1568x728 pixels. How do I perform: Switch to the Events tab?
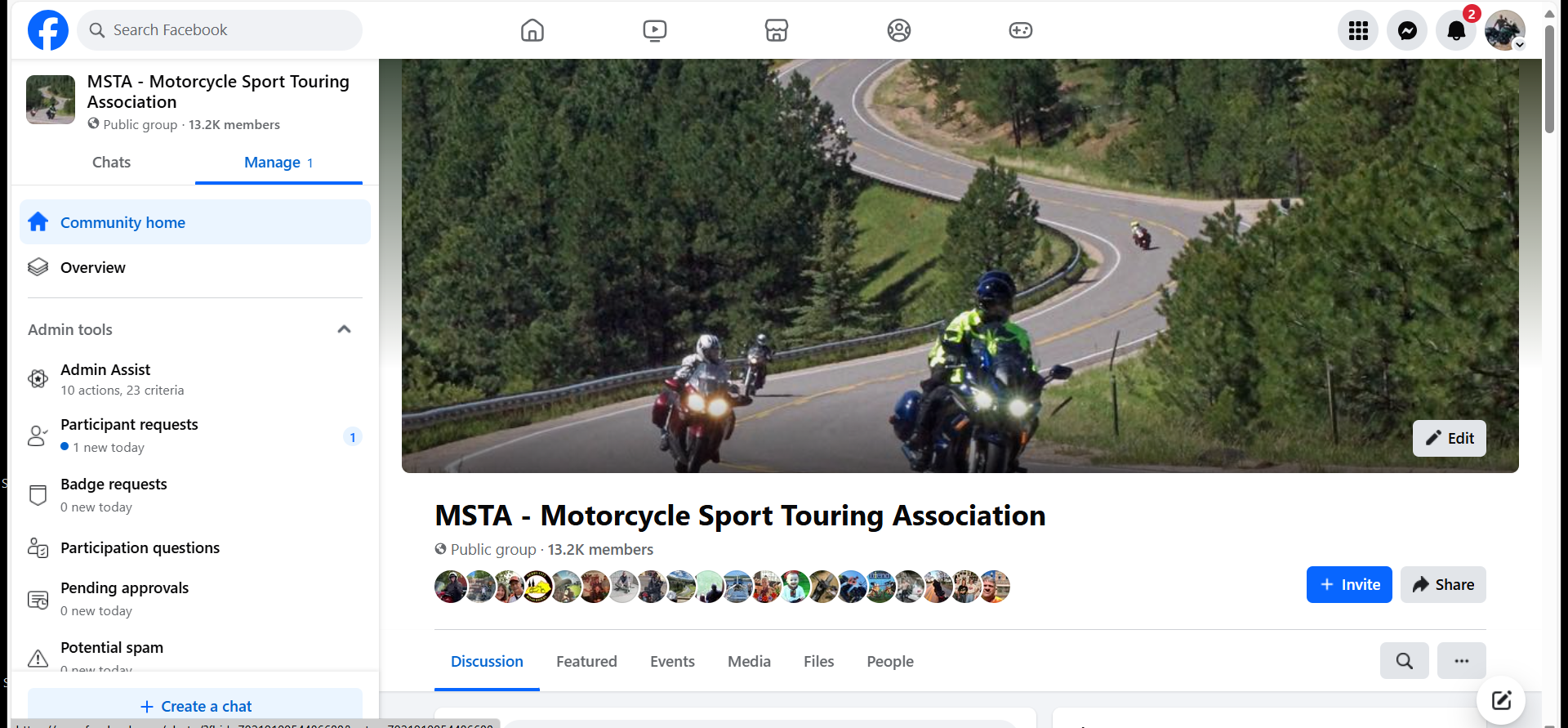pyautogui.click(x=672, y=661)
